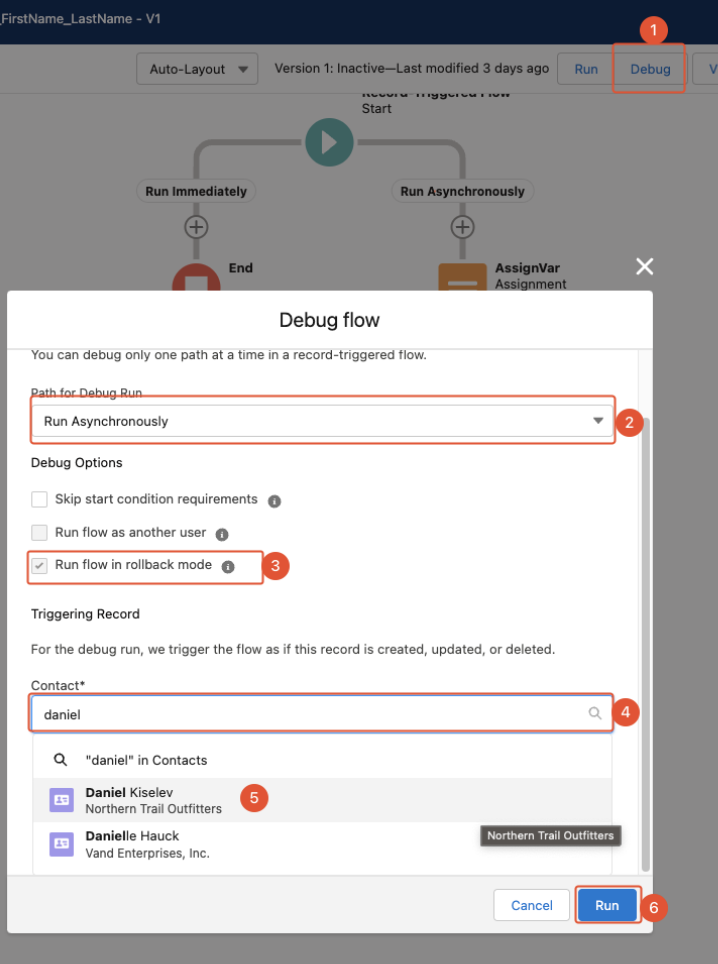Viewport: 718px width, 964px height.
Task: Add element under Run Asynchronously path
Action: tap(462, 226)
